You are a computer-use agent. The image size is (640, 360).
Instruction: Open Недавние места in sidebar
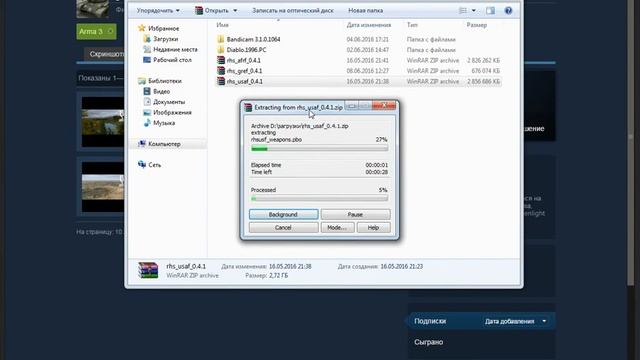coord(175,49)
